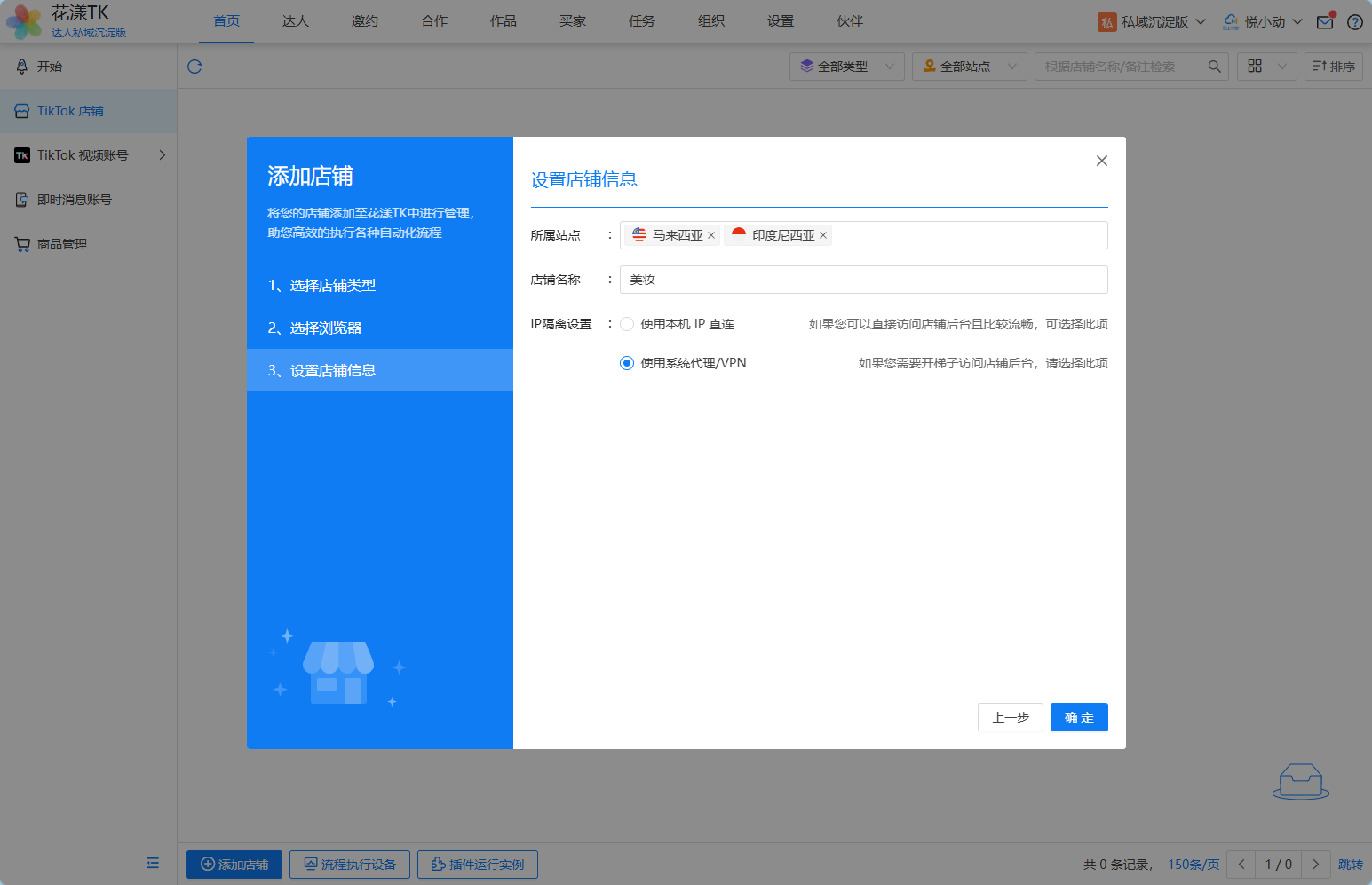
Task: Click the help question mark icon
Action: pyautogui.click(x=1354, y=22)
